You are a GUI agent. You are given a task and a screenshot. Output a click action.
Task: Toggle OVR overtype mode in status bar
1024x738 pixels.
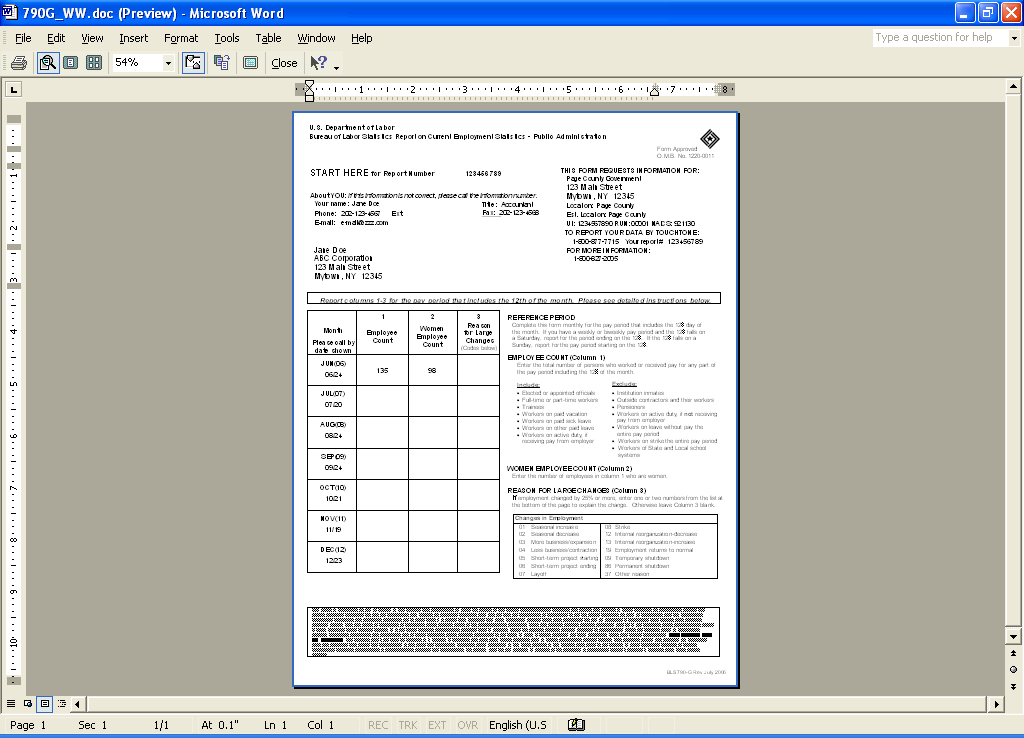tap(467, 725)
